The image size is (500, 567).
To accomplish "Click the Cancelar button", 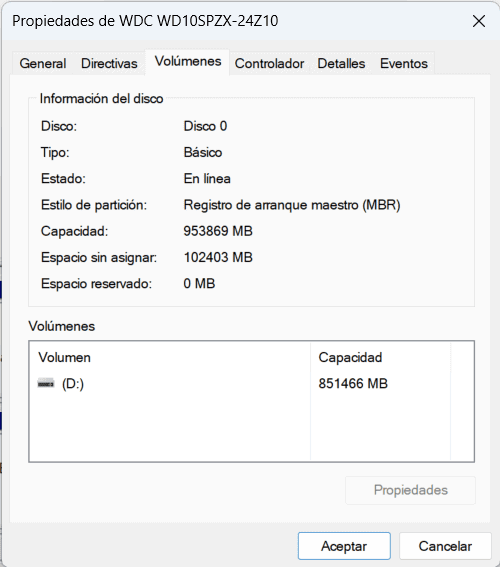I will click(445, 546).
